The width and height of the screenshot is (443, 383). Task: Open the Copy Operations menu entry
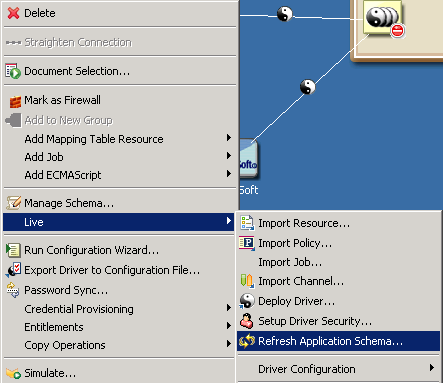[x=119, y=345]
